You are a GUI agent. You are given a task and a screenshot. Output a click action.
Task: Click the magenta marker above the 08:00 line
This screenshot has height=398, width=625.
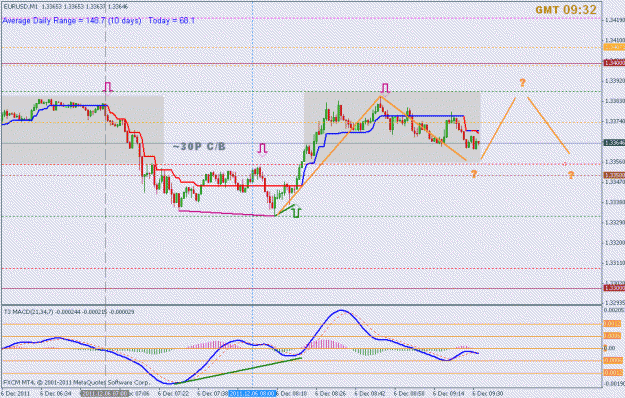pos(262,149)
